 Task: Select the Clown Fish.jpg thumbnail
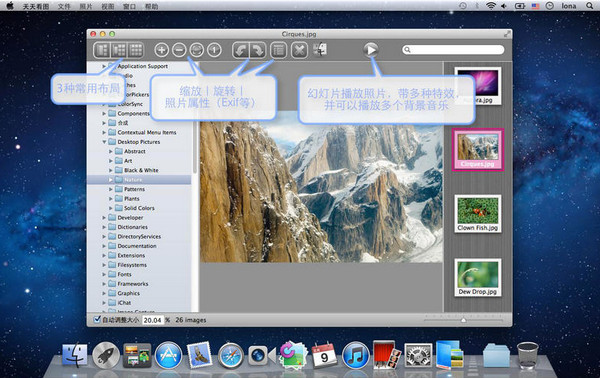click(478, 214)
